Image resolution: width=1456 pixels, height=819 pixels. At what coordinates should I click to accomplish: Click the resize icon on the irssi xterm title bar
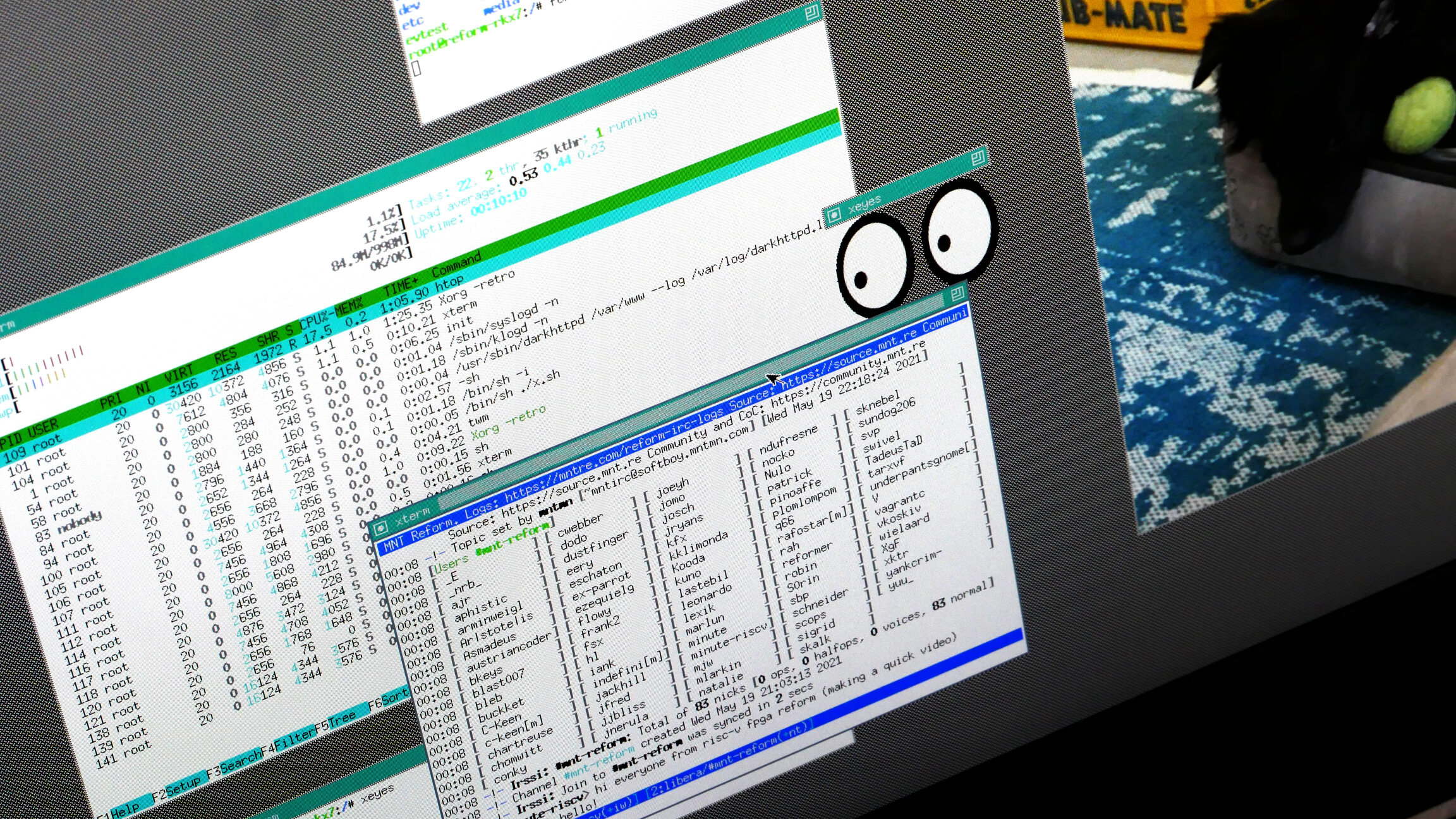click(x=957, y=293)
